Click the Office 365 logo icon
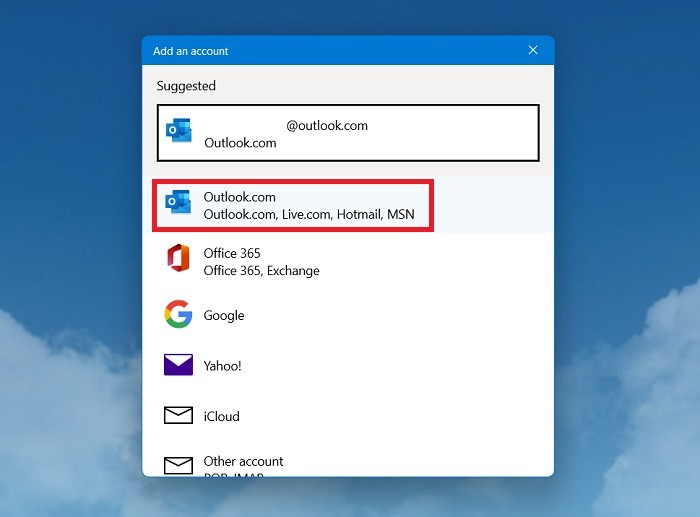 [178, 258]
